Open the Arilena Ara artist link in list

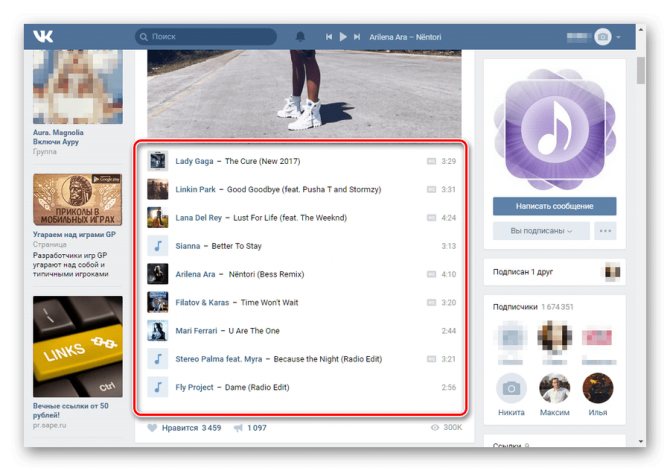tap(195, 274)
